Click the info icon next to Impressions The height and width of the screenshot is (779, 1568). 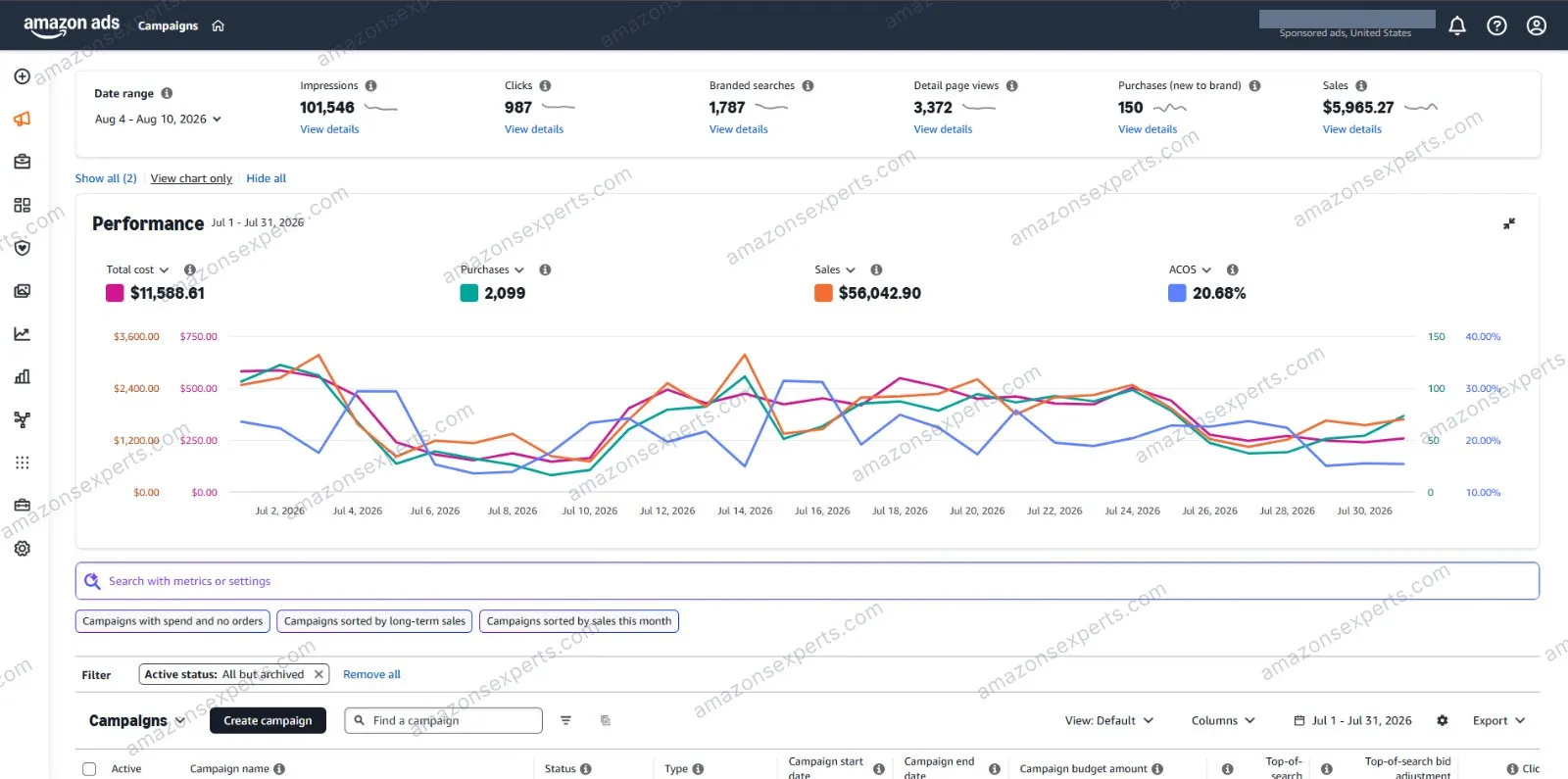[371, 86]
